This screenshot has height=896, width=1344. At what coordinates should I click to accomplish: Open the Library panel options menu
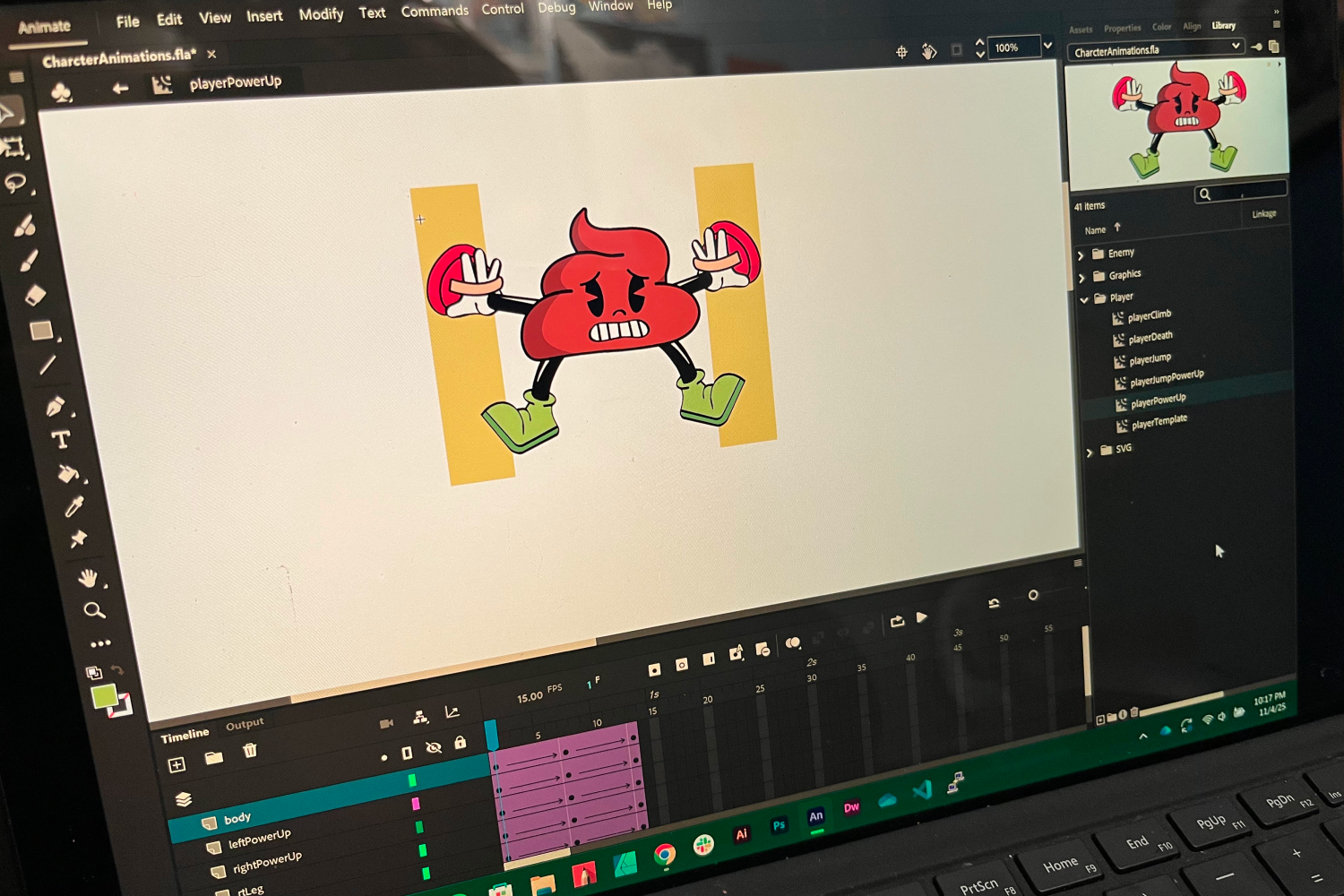point(1276,24)
